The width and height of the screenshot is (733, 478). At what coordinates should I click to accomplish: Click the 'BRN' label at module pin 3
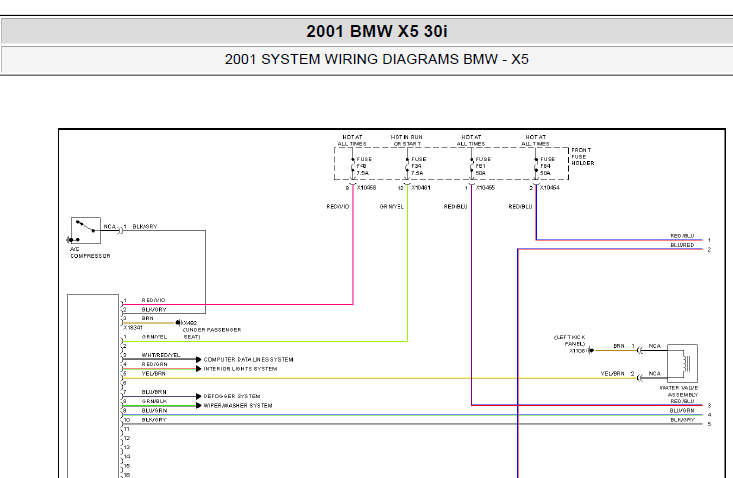point(148,318)
